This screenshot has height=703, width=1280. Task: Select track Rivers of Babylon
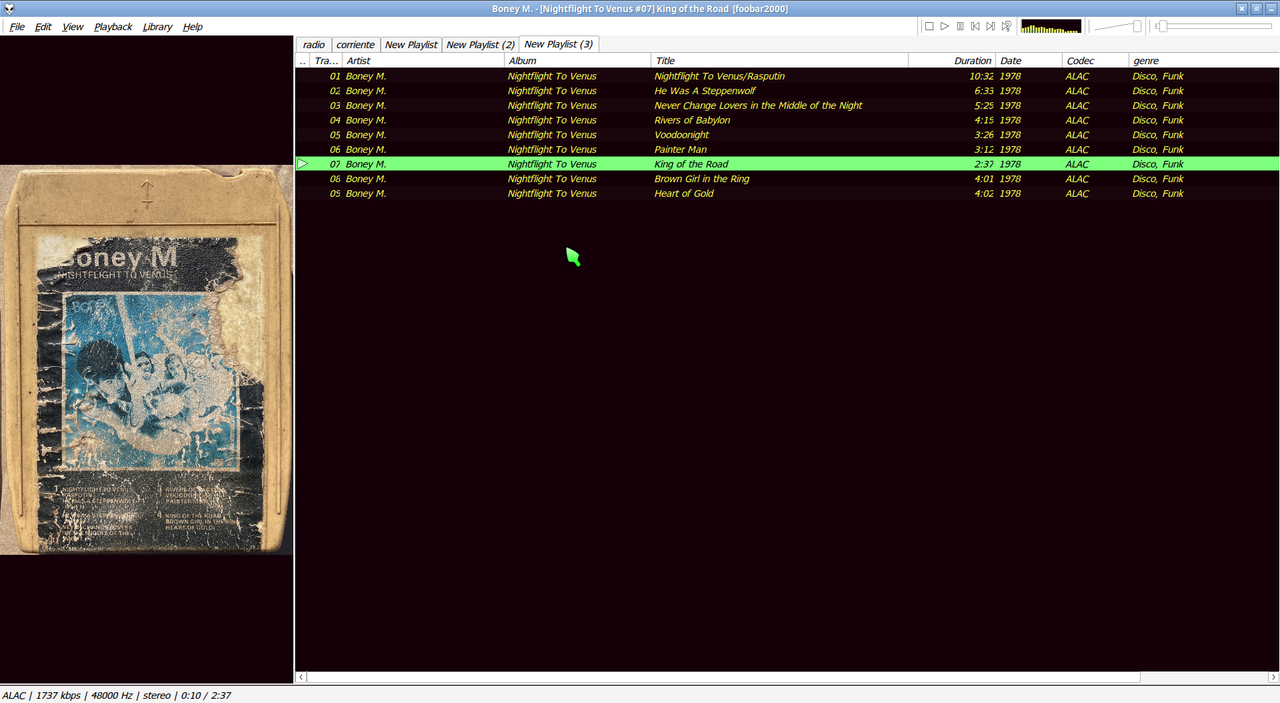point(787,120)
